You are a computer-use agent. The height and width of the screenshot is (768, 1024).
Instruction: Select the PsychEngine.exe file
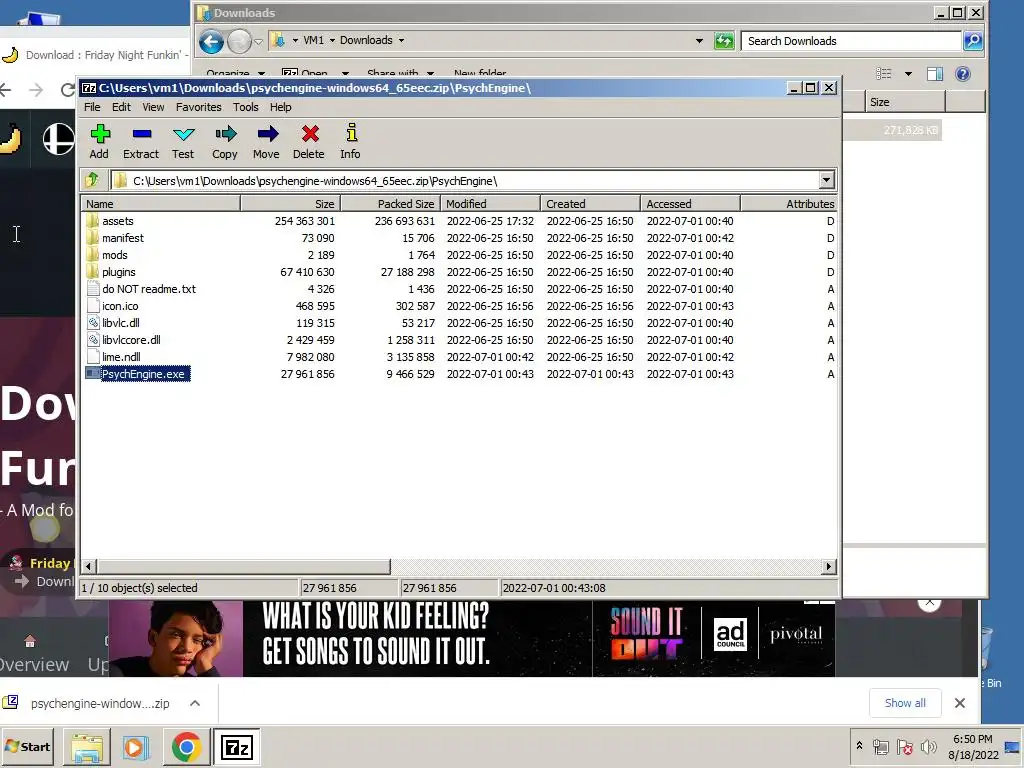143,374
